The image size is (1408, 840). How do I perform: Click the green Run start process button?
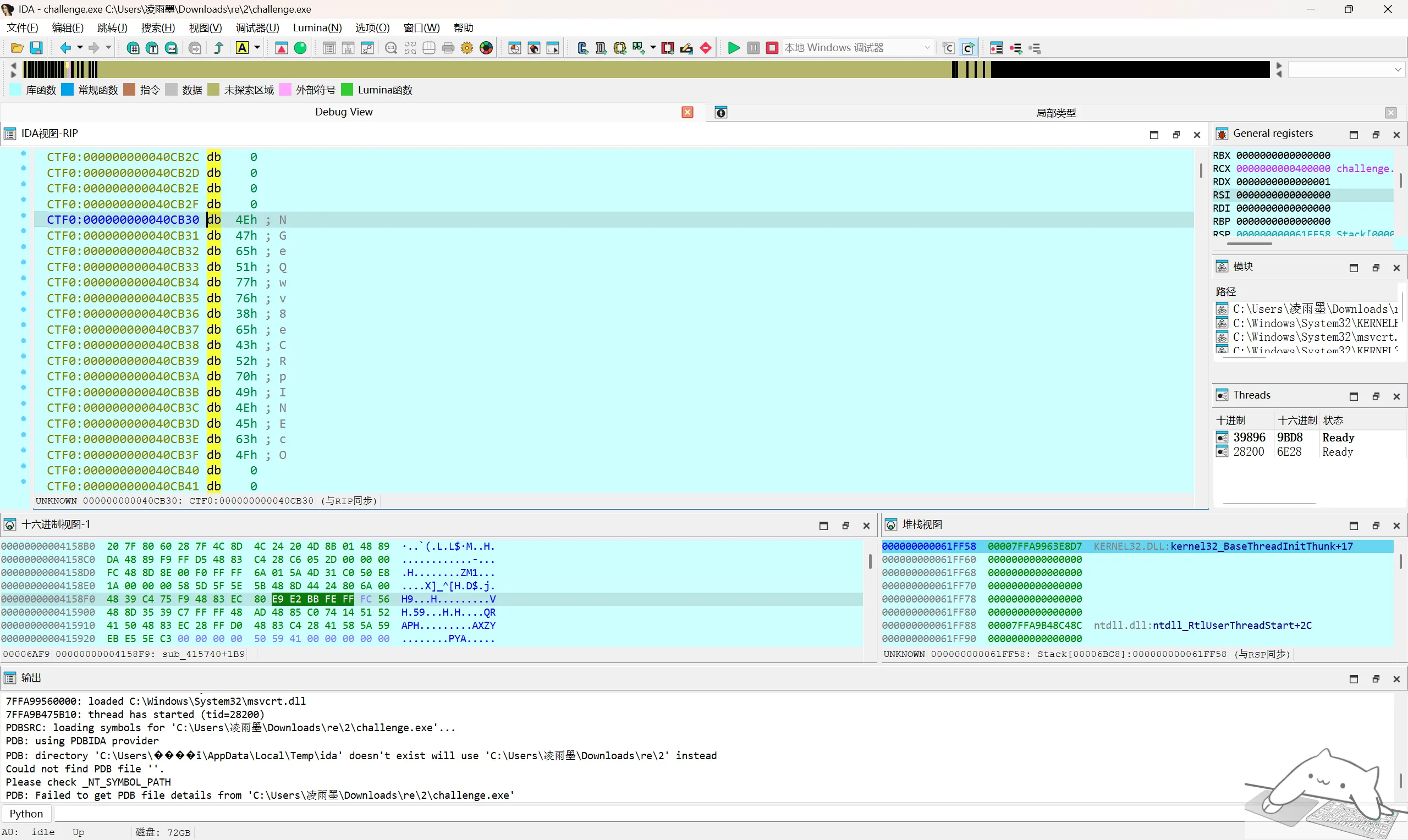coord(734,48)
